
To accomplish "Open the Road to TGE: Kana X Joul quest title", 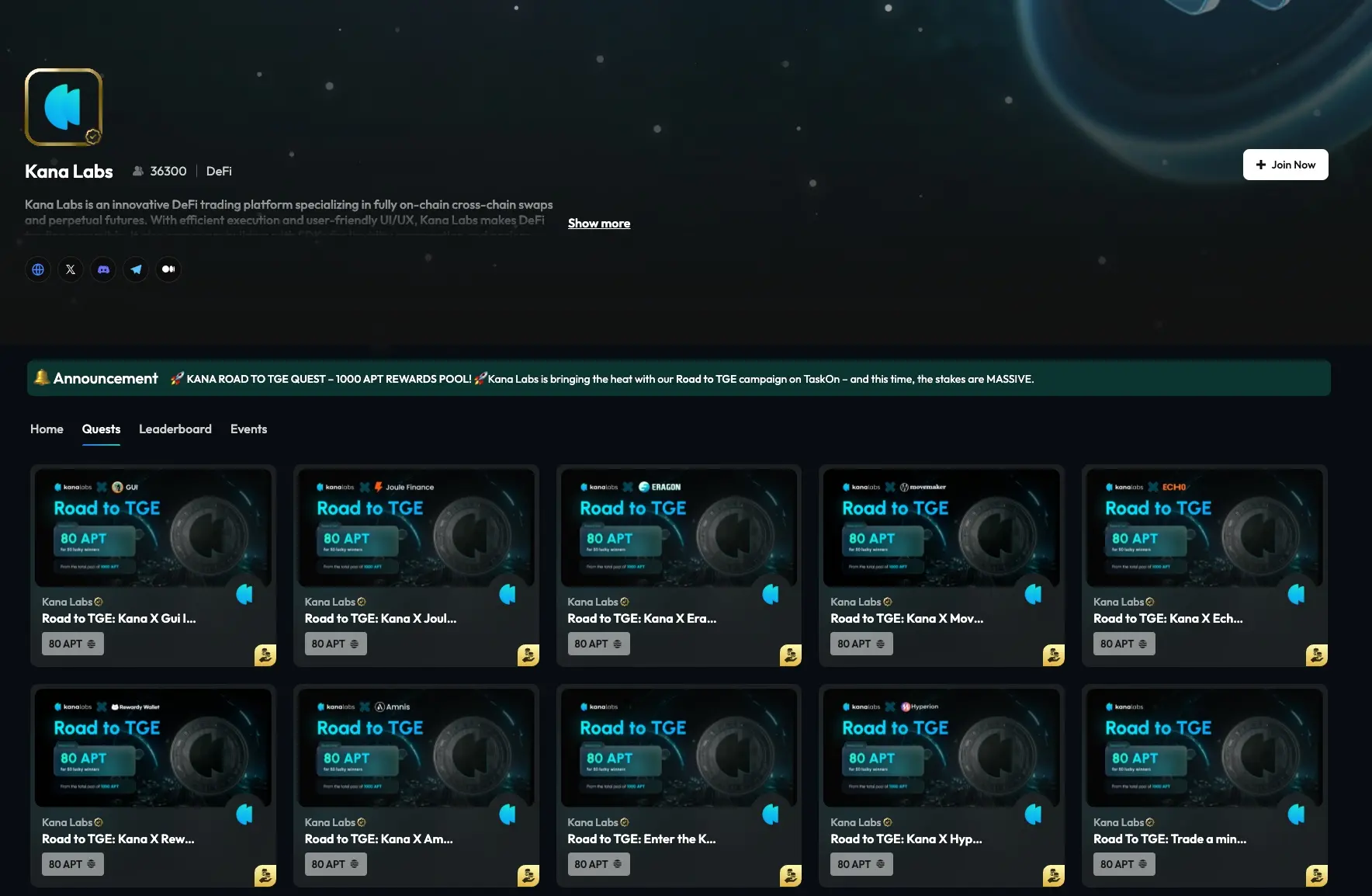I will tap(380, 619).
